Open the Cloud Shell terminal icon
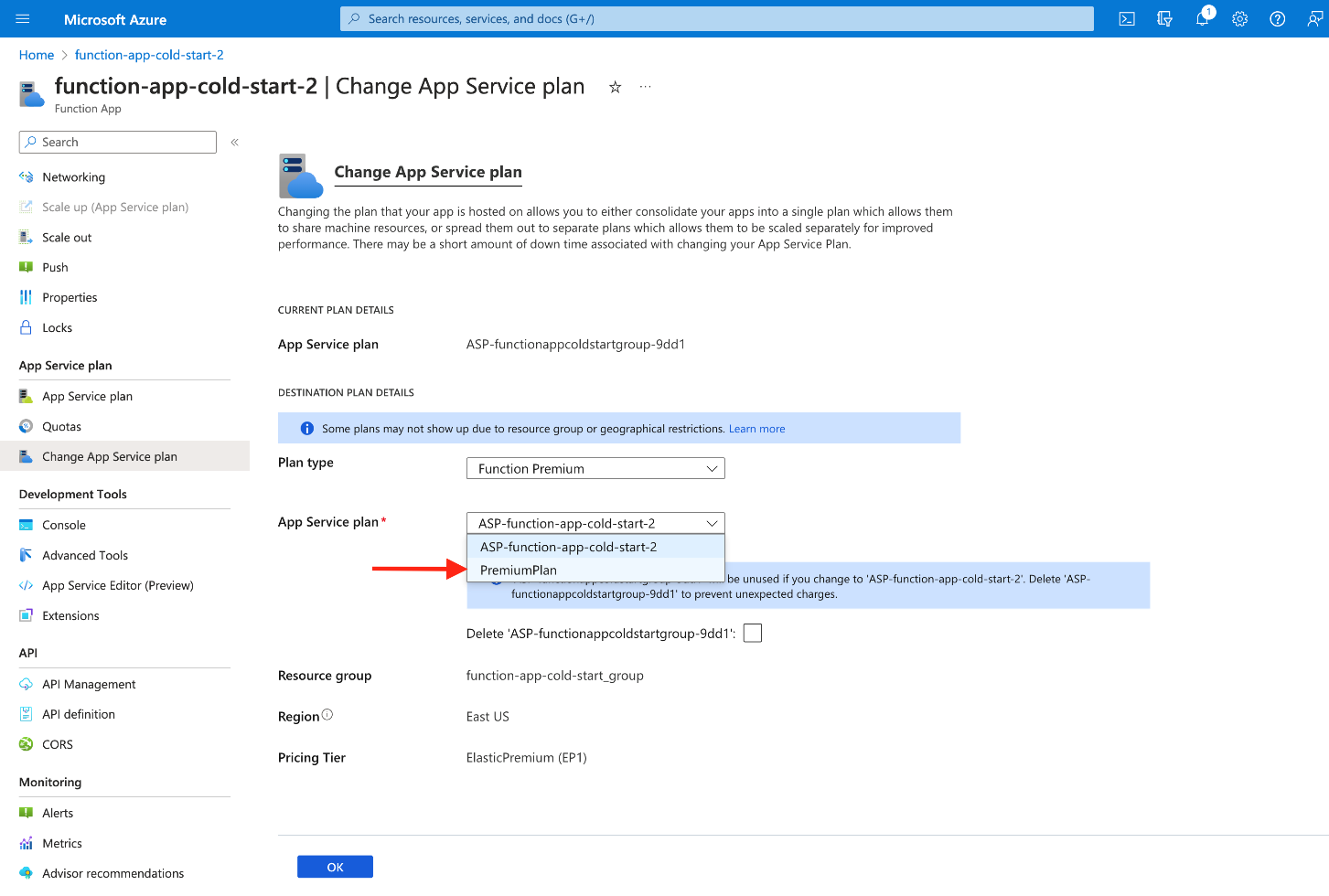 pyautogui.click(x=1127, y=18)
